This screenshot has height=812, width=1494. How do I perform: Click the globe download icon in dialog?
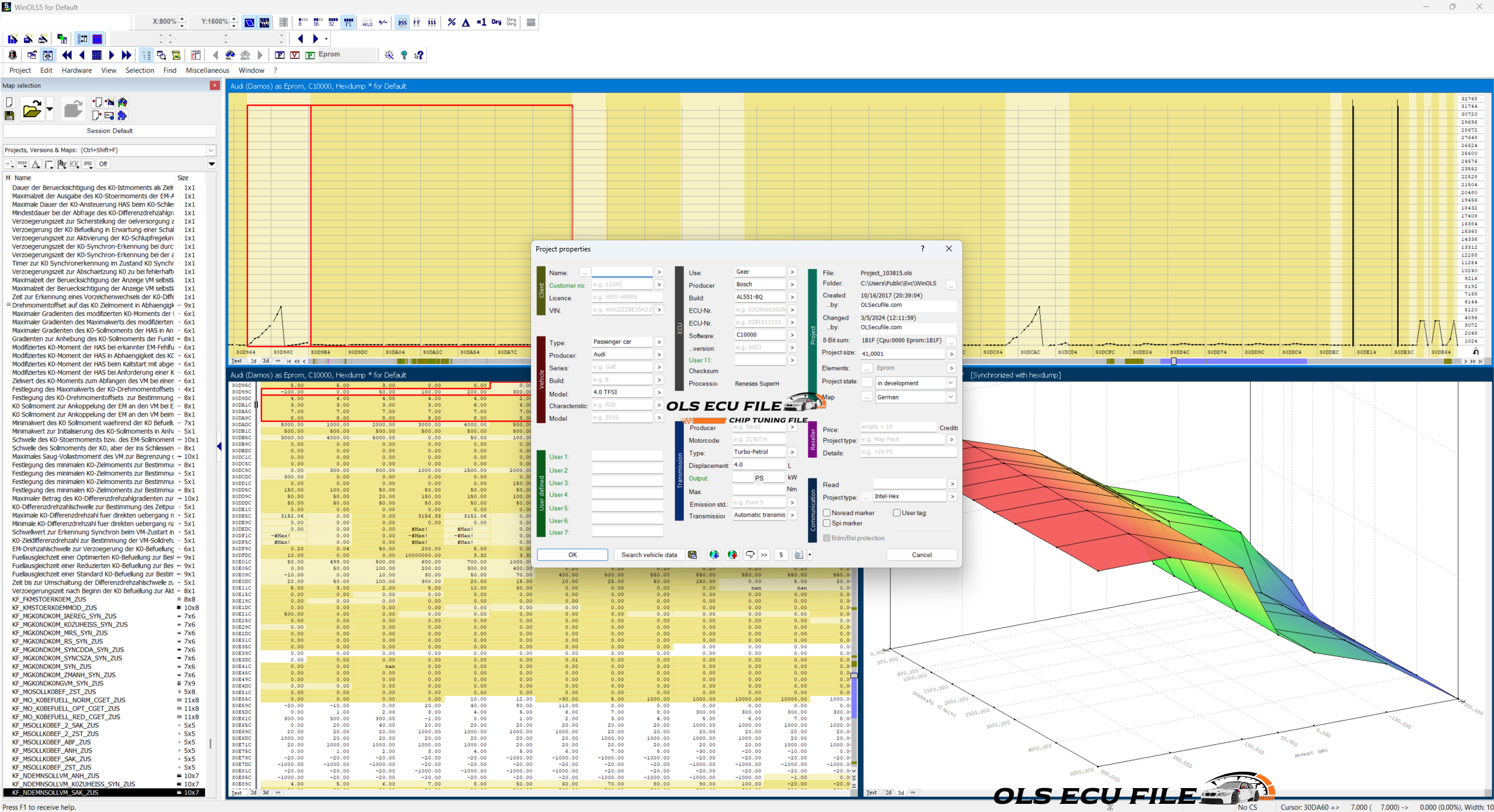pyautogui.click(x=714, y=555)
